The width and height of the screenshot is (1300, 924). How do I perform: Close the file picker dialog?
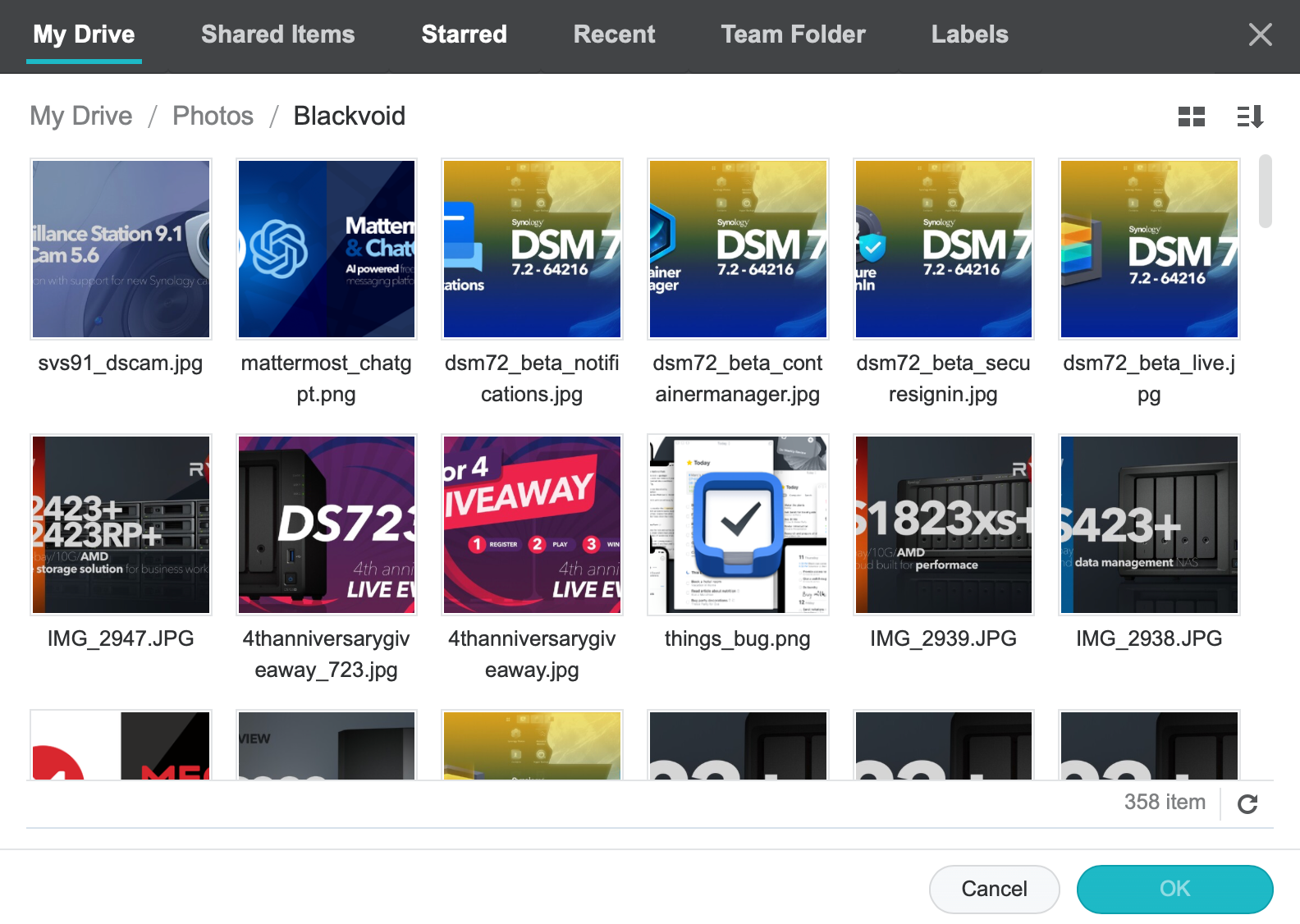point(1260,34)
